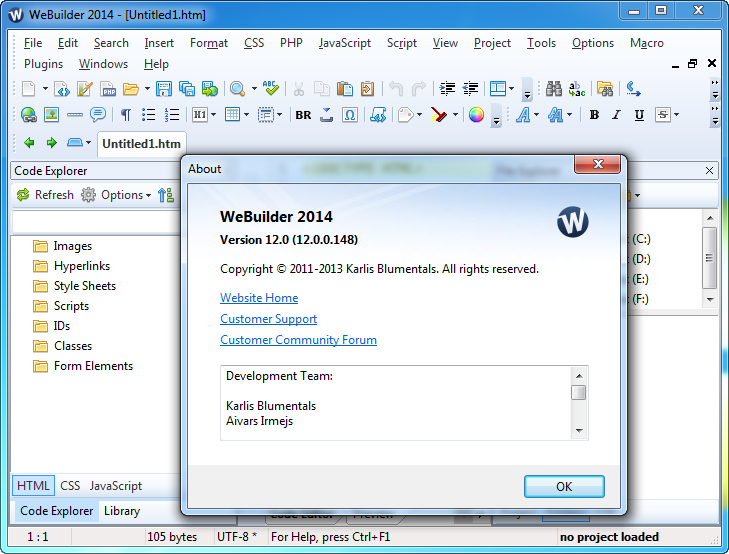Open the CSS menu
This screenshot has width=729, height=554.
pos(254,43)
